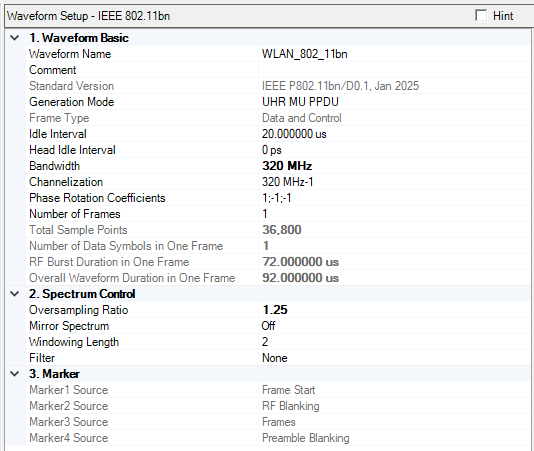Click the empty Comment value field

click(394, 70)
